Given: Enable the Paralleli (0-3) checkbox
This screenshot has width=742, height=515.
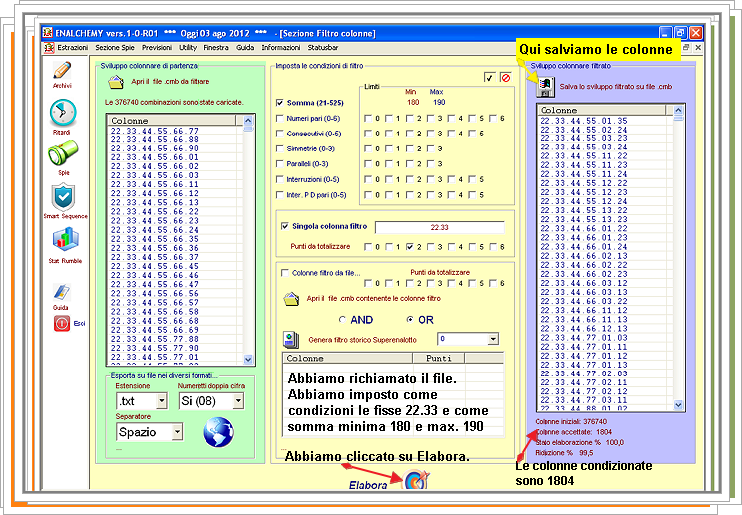Looking at the screenshot, I should tap(280, 164).
